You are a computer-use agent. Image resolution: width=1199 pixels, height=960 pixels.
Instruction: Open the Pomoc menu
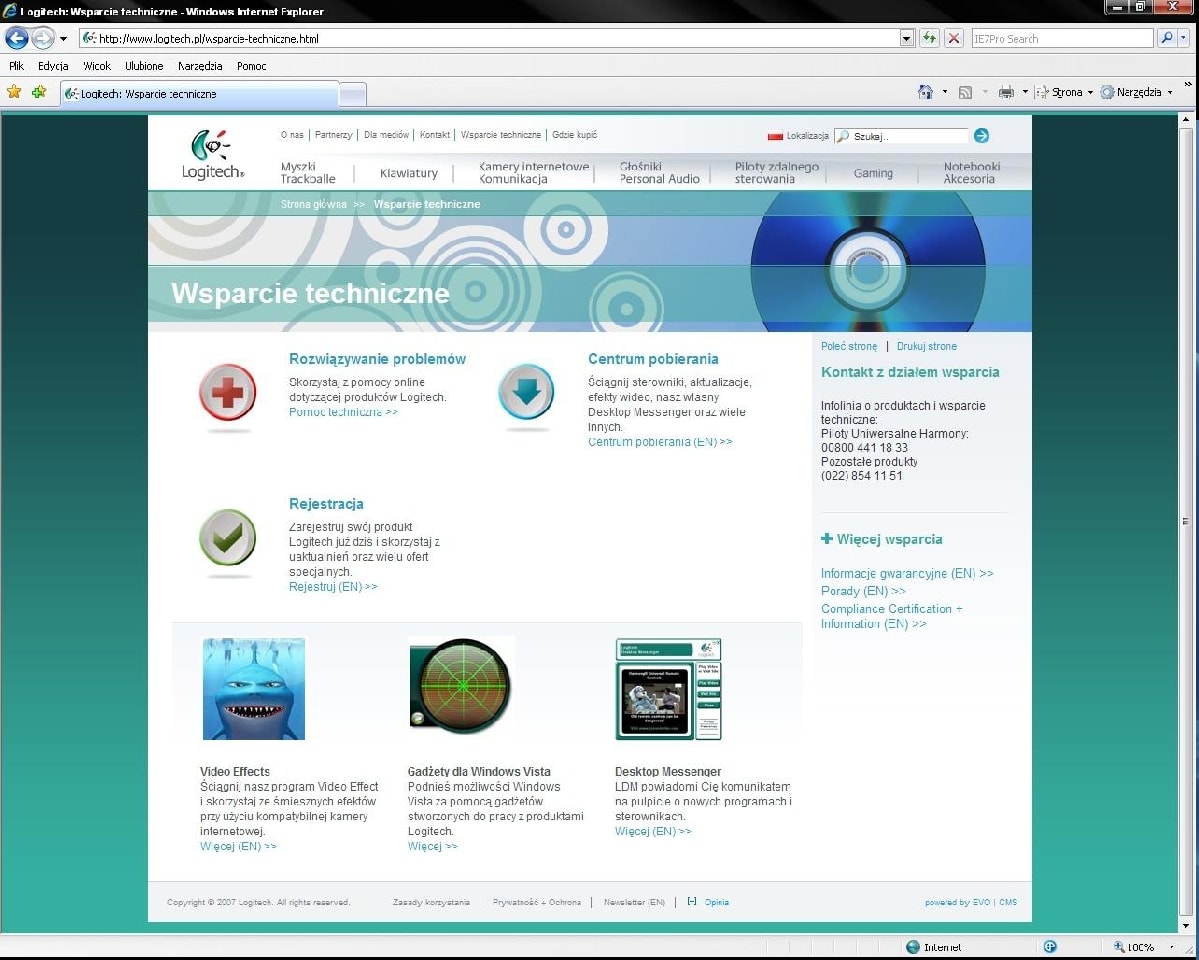[252, 66]
